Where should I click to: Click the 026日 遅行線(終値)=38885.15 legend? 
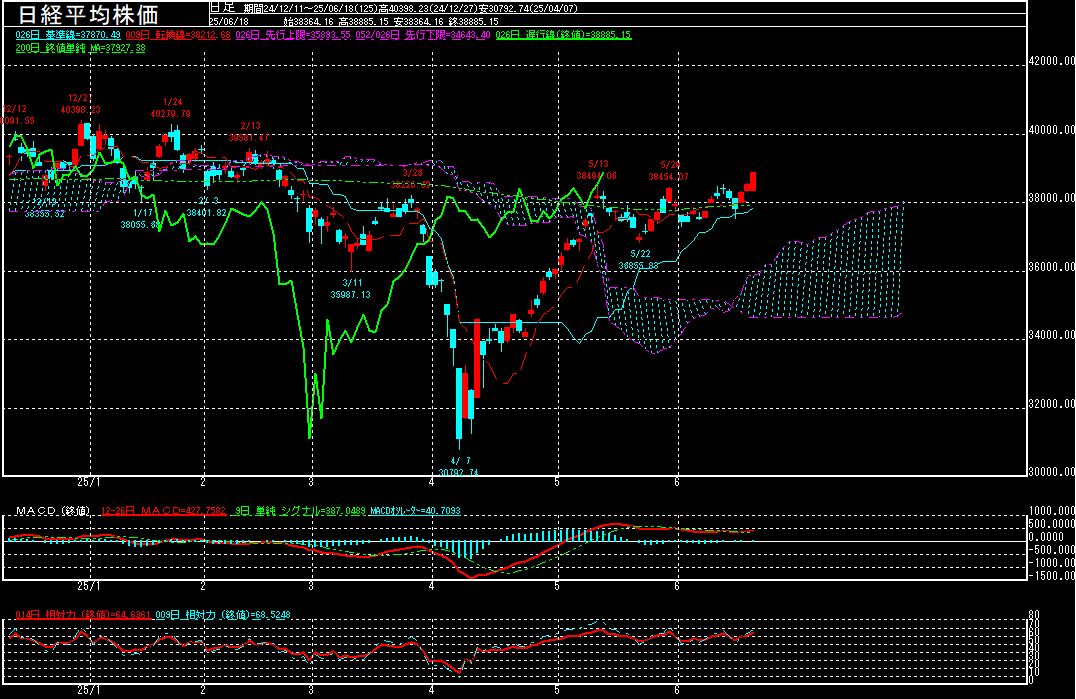(x=563, y=34)
